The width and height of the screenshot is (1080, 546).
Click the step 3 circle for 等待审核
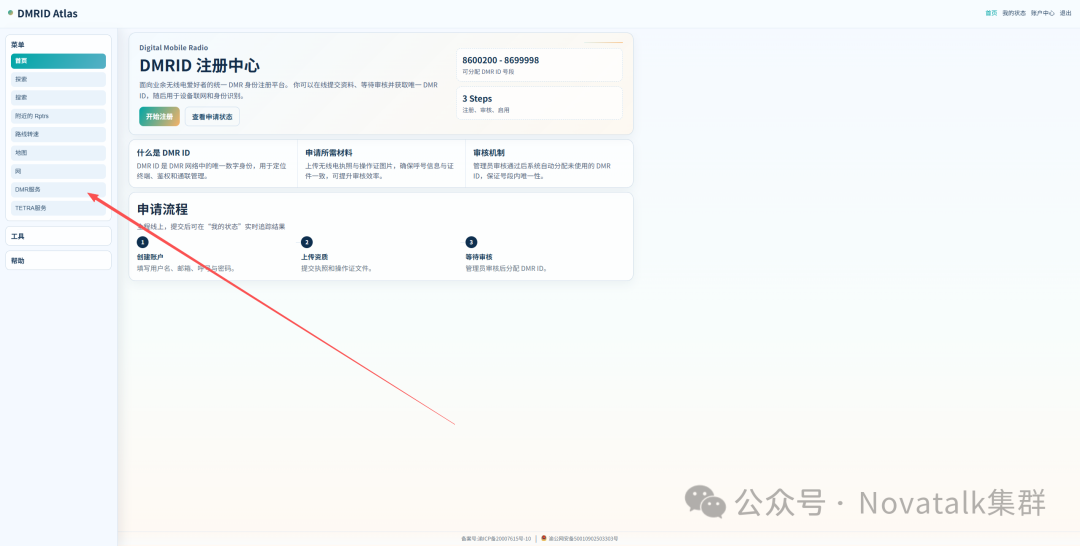[470, 242]
